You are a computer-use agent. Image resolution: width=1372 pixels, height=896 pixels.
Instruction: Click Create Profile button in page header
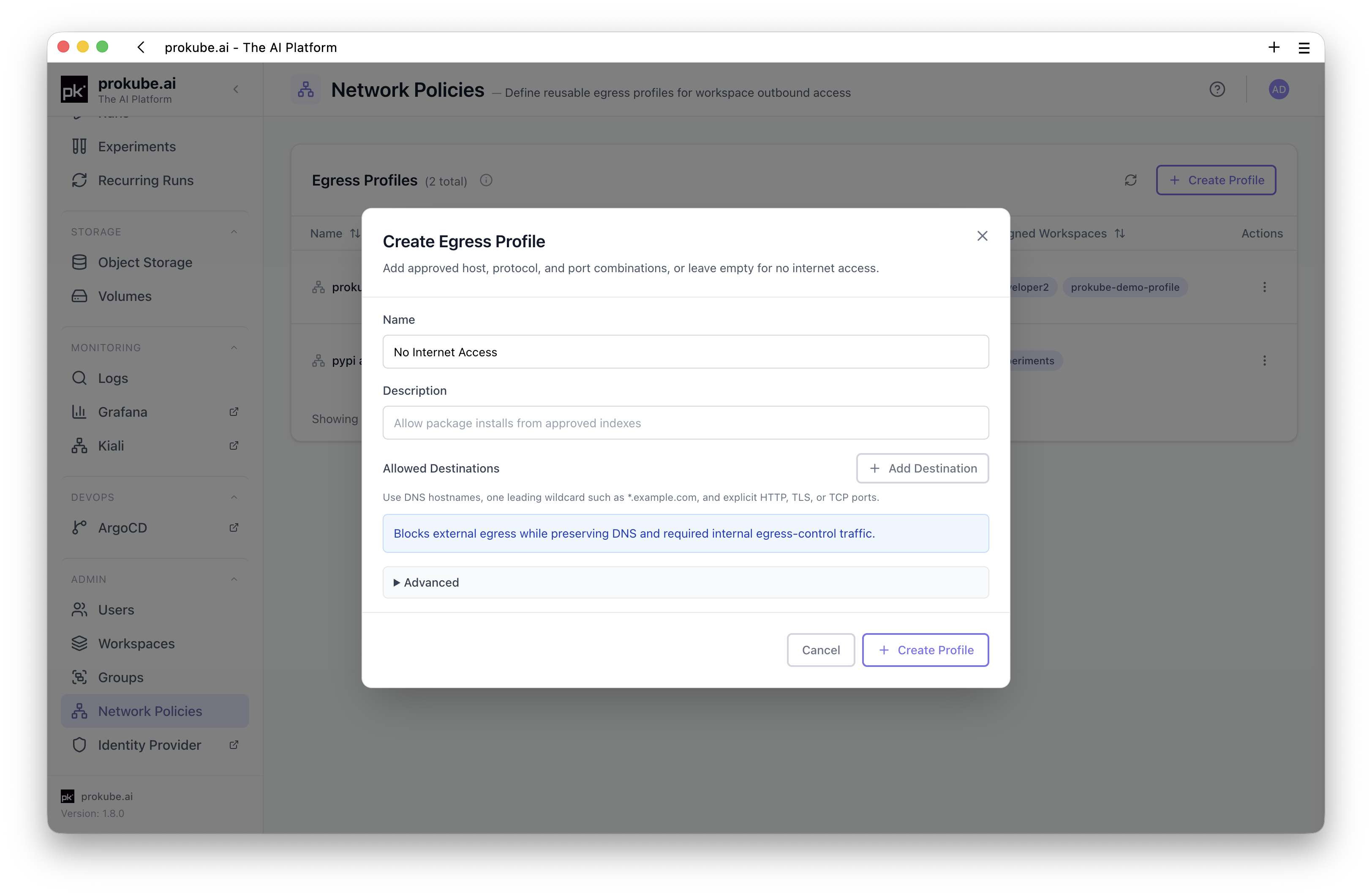pos(1216,180)
